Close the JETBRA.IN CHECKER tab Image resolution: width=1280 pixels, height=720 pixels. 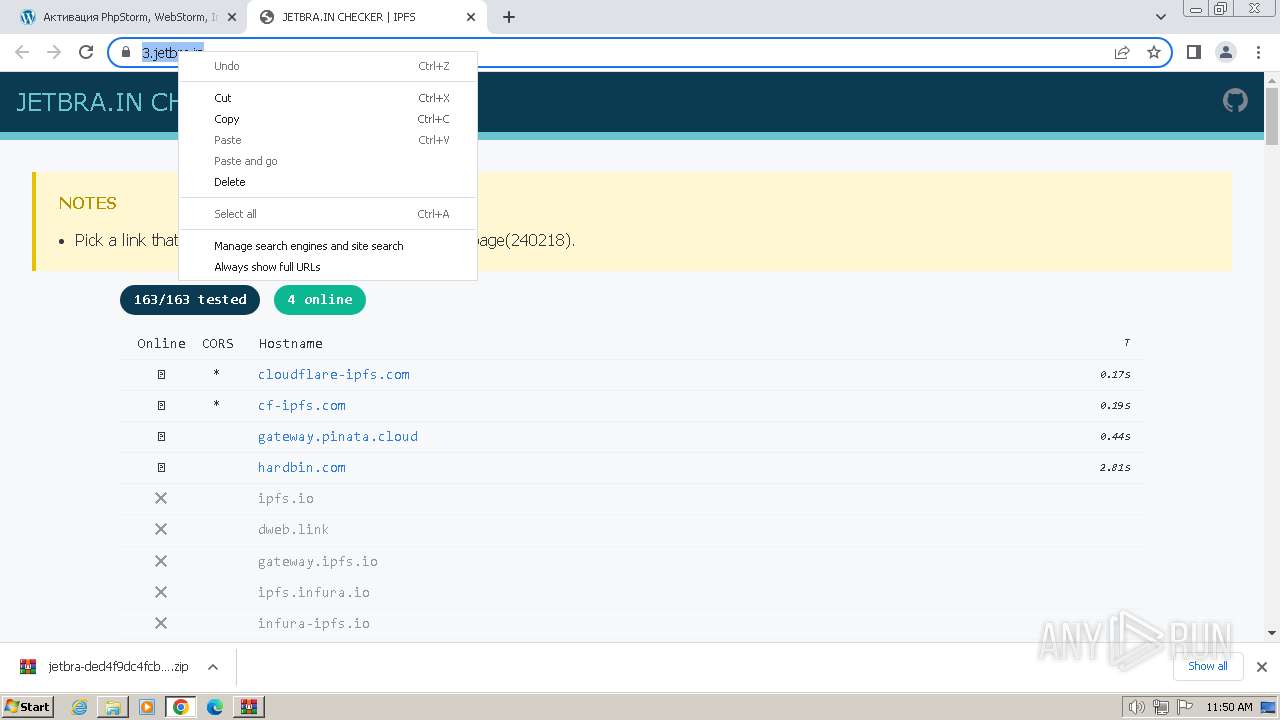[471, 17]
